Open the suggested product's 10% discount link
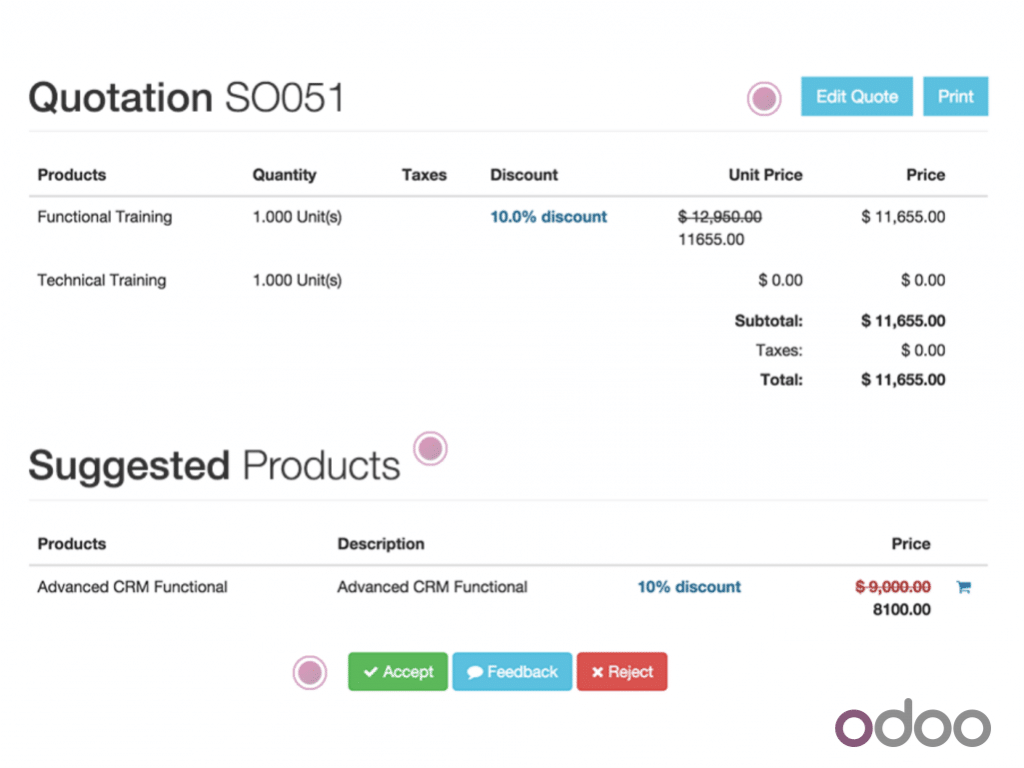Viewport: 1024px width, 768px height. 689,587
